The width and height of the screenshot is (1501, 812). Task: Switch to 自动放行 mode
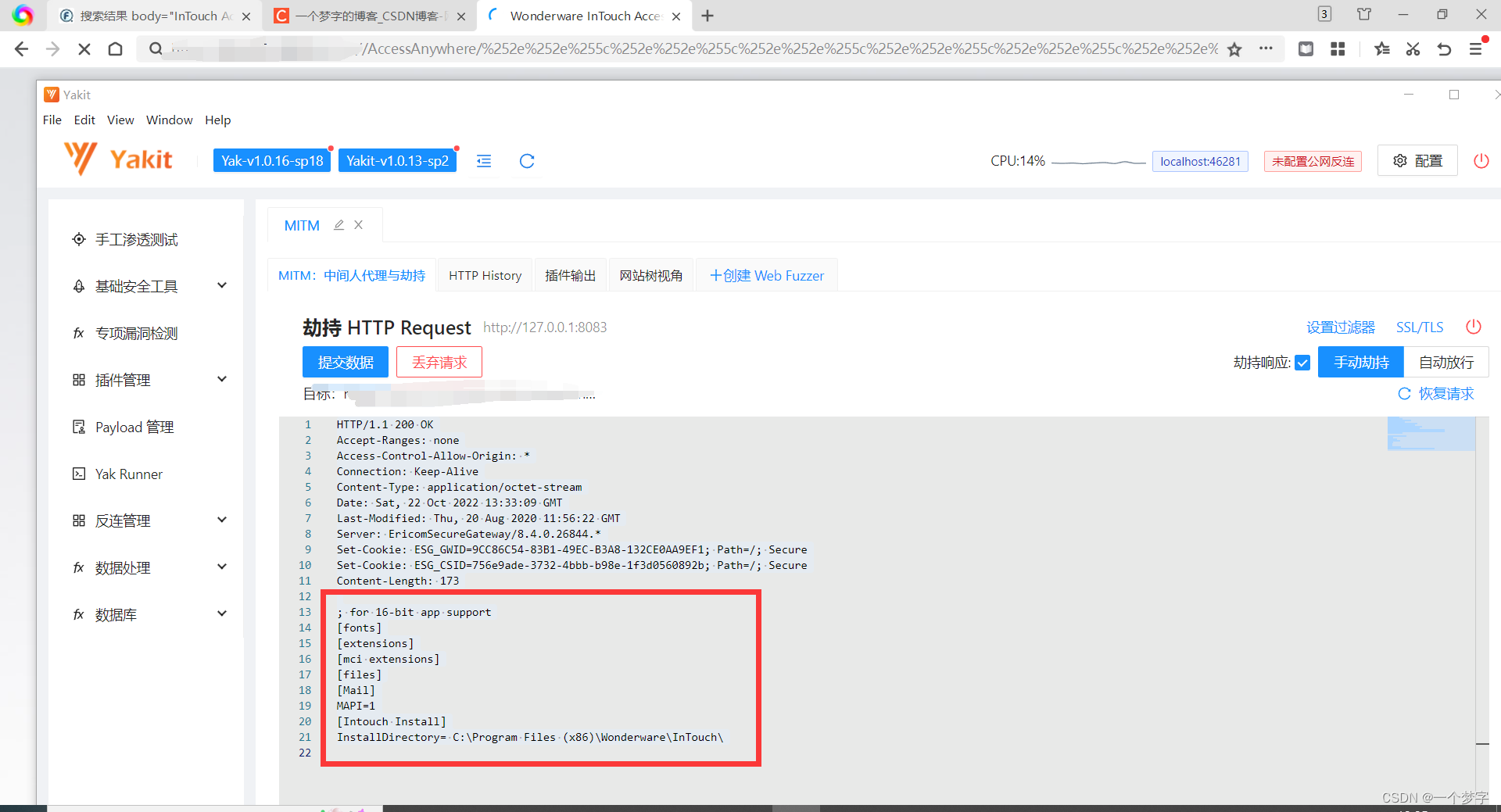point(1445,363)
